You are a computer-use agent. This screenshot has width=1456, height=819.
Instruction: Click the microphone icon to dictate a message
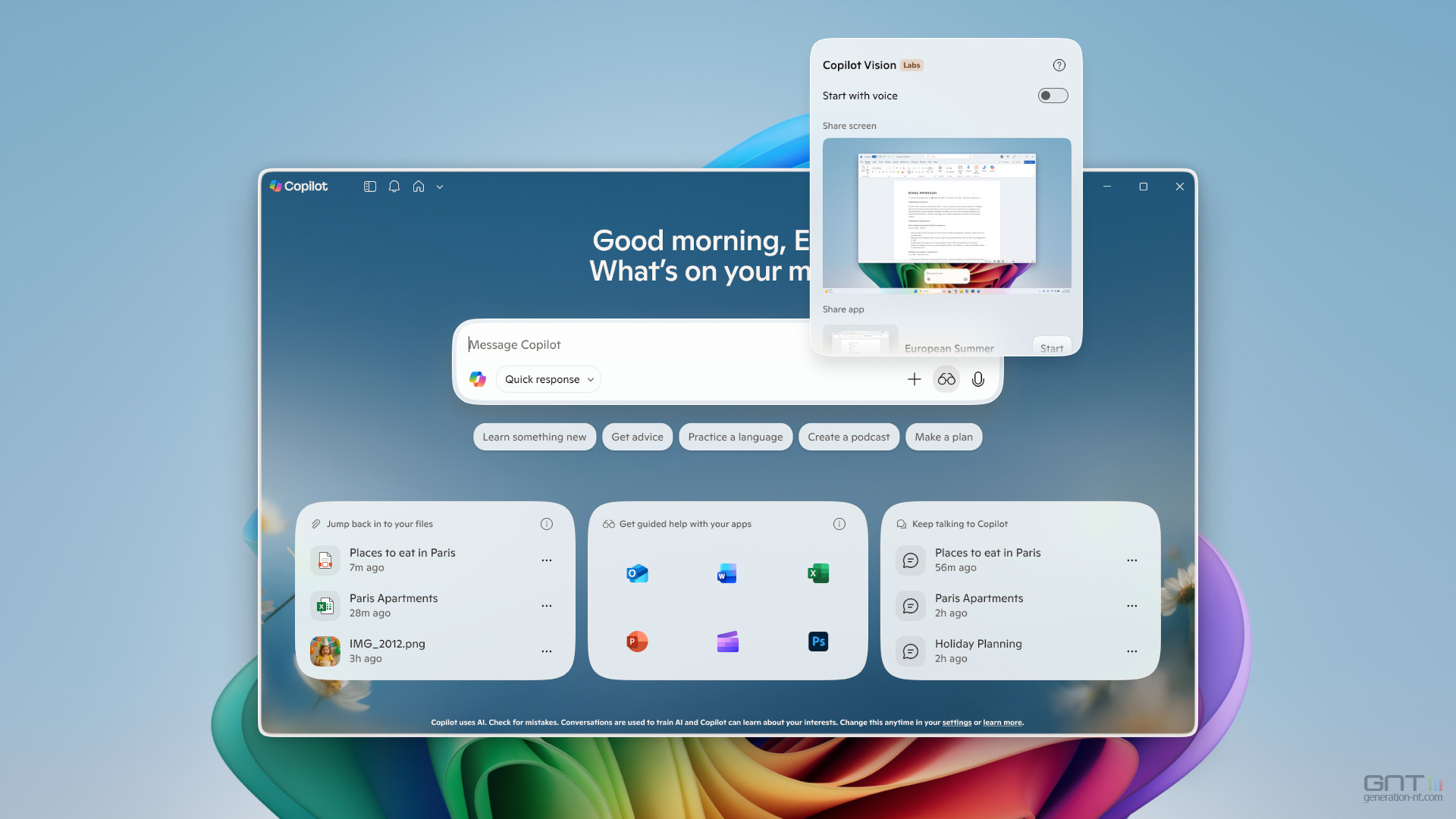click(978, 378)
